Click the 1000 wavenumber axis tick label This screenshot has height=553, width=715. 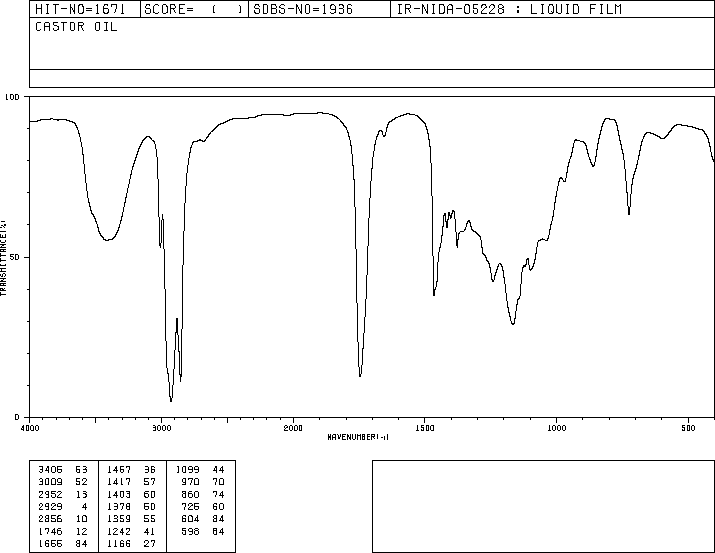(x=556, y=428)
